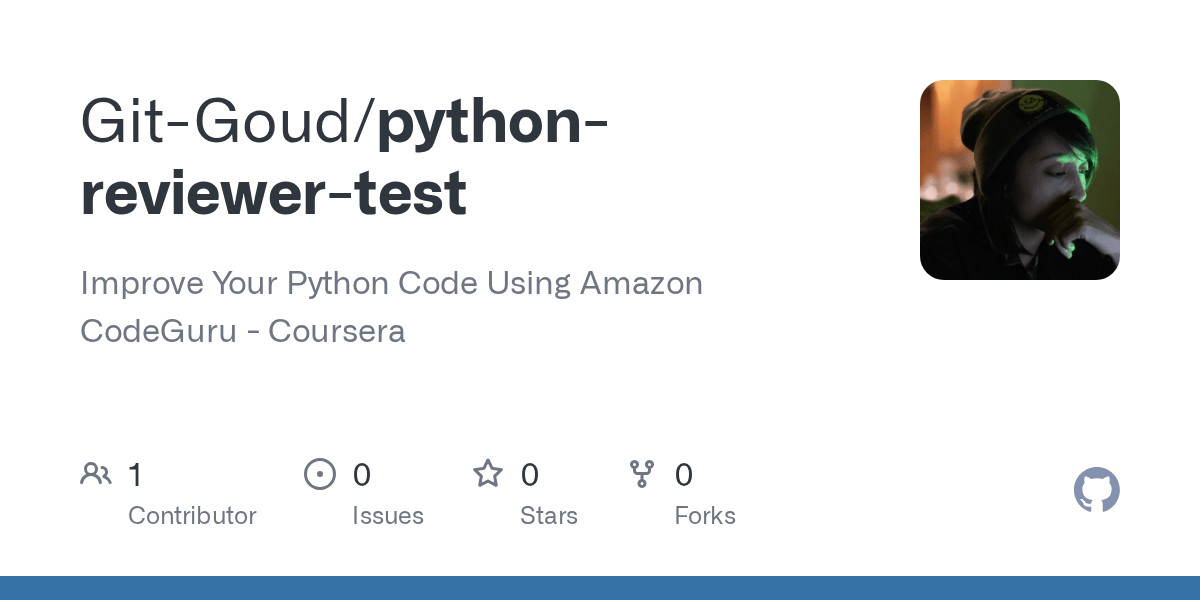The height and width of the screenshot is (600, 1200).
Task: Click the issues count zero
Action: (x=361, y=475)
